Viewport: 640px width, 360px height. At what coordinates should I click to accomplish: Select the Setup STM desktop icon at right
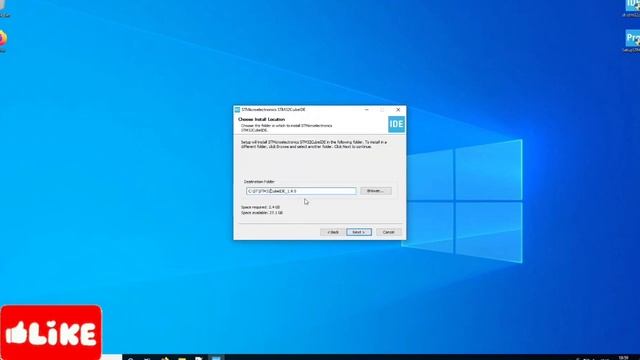(x=631, y=41)
